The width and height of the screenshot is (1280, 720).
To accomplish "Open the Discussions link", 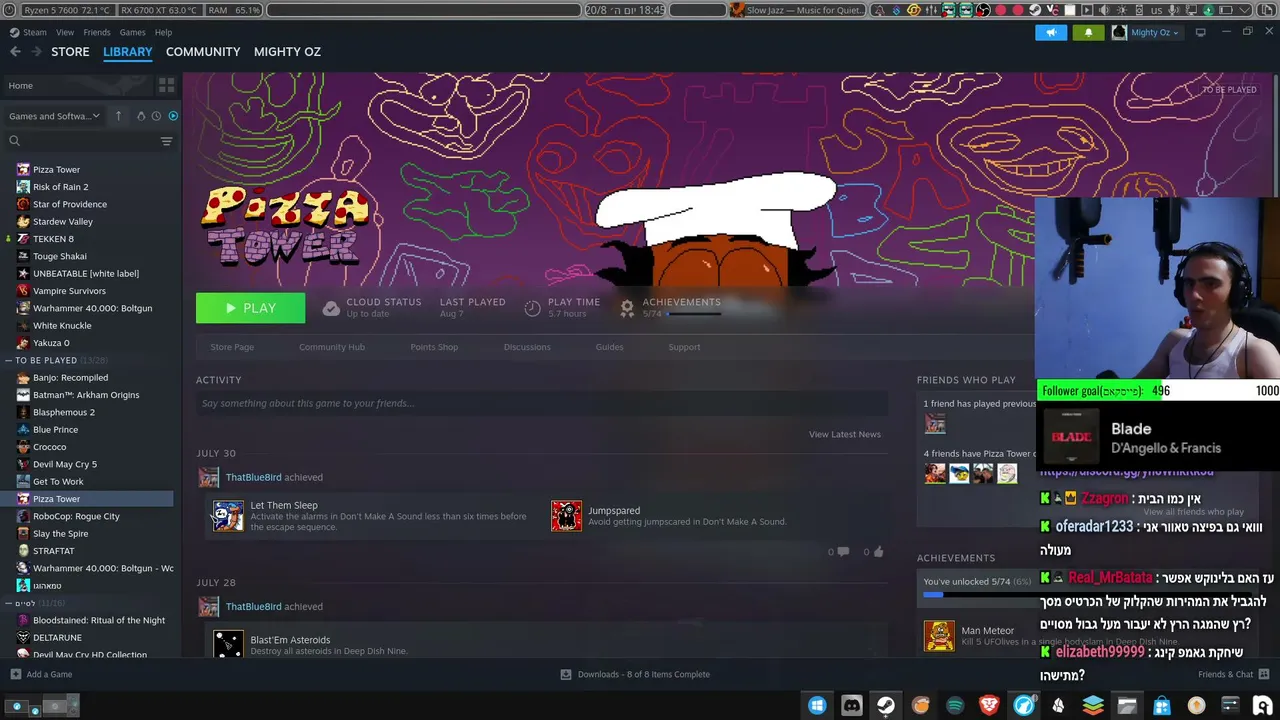I will point(527,347).
